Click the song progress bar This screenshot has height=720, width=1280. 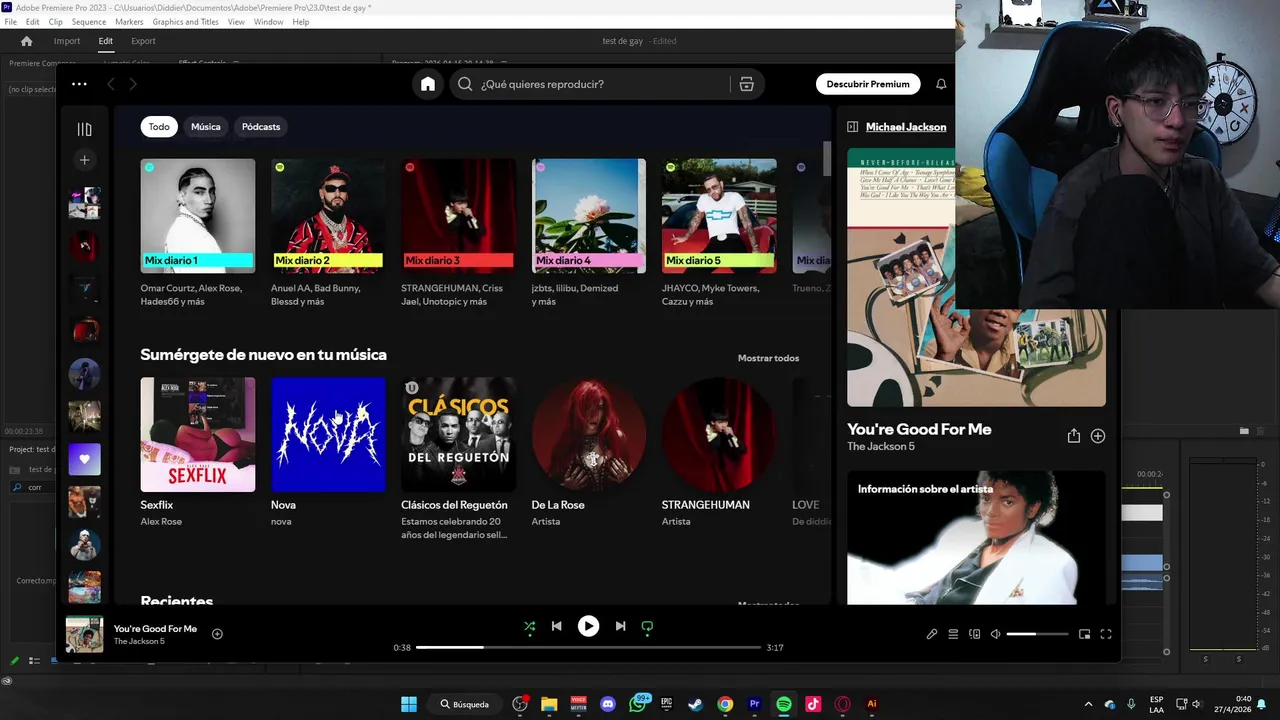pos(588,647)
